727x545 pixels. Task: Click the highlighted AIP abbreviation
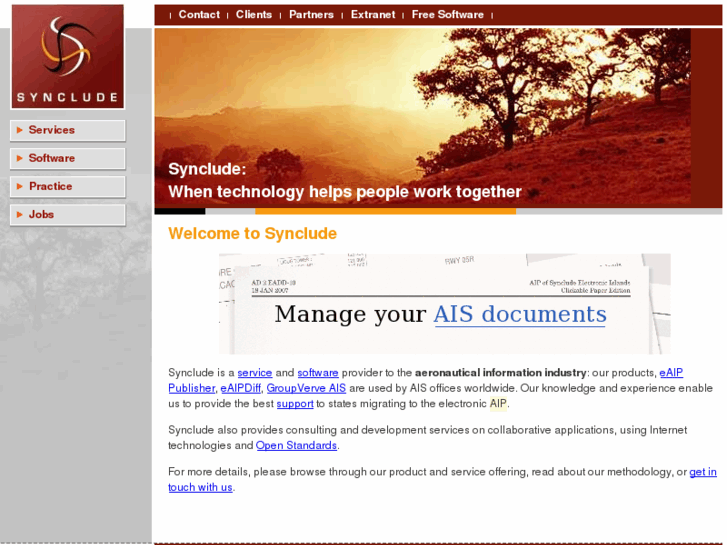tap(498, 404)
